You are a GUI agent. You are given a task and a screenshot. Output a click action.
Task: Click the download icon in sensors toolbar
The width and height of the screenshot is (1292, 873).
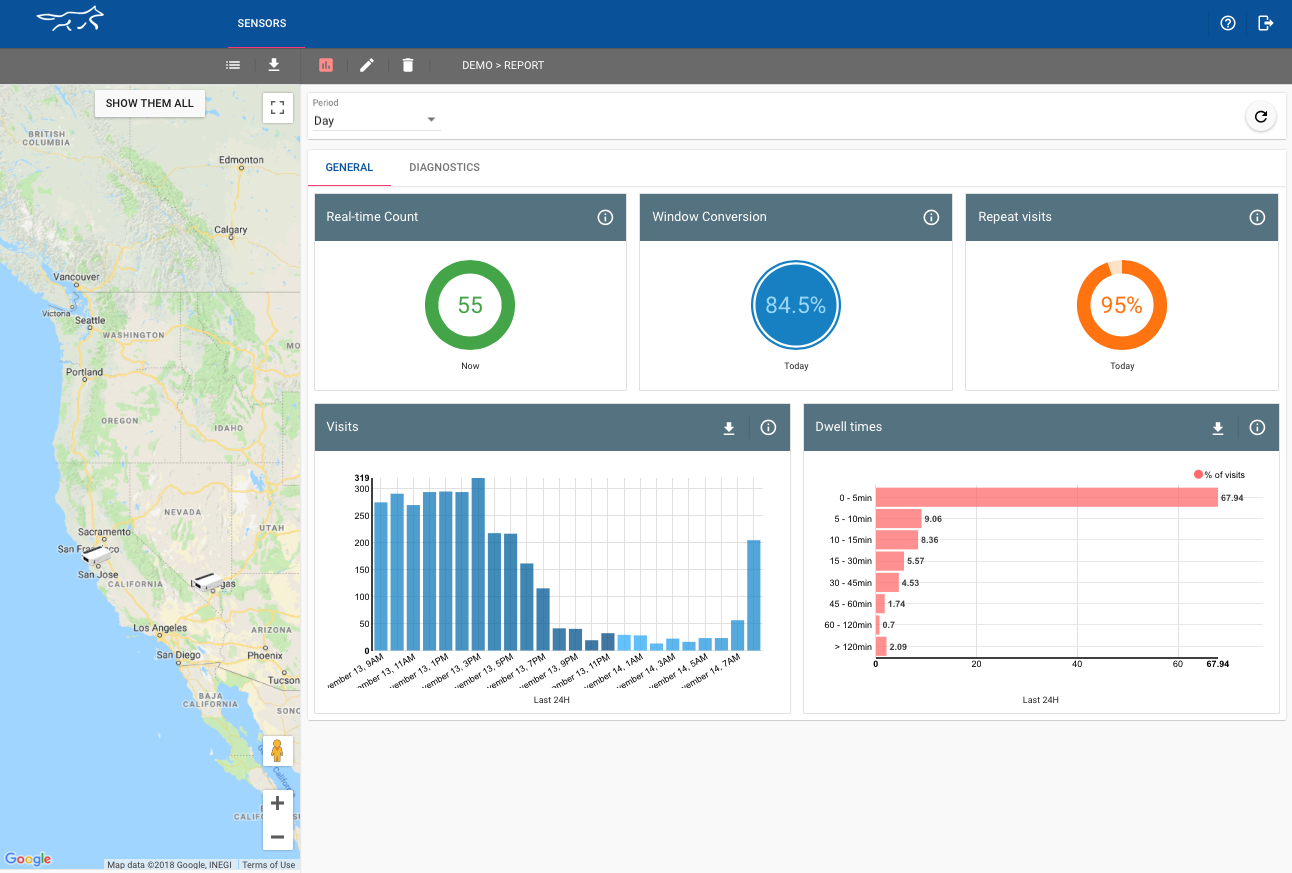[x=274, y=65]
